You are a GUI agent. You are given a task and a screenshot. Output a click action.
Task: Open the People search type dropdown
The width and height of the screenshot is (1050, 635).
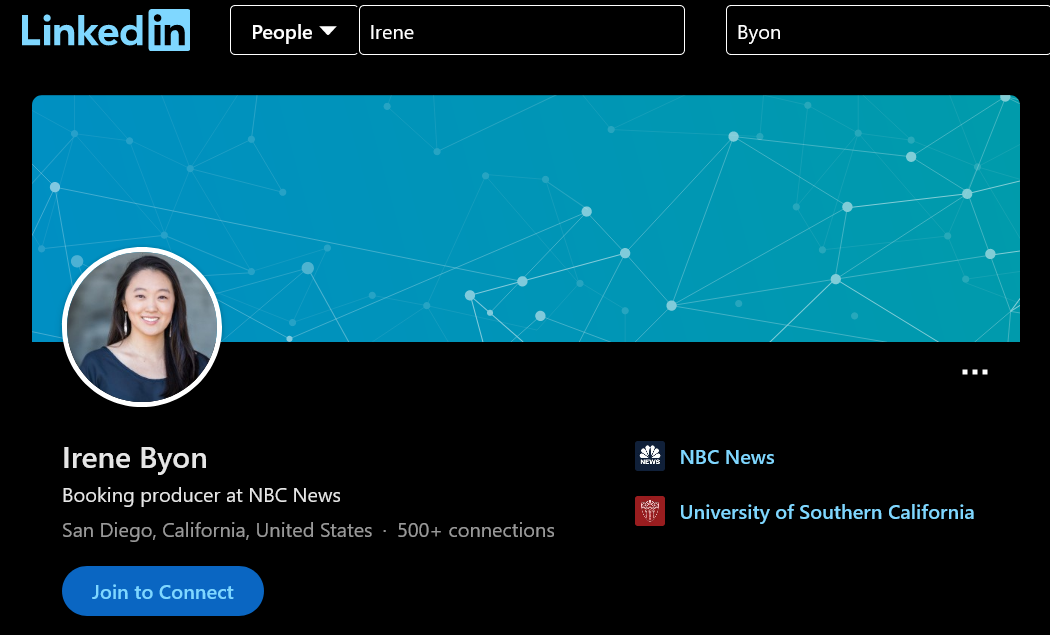pyautogui.click(x=294, y=31)
